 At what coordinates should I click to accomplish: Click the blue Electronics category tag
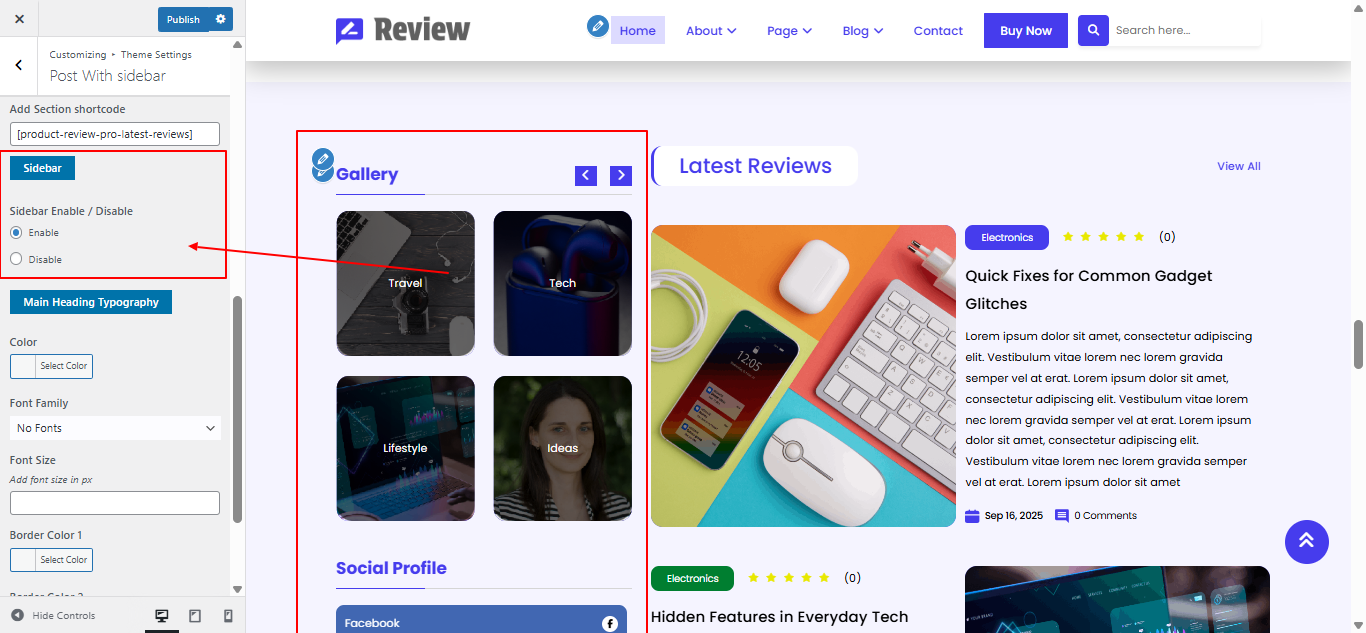pyautogui.click(x=1007, y=238)
